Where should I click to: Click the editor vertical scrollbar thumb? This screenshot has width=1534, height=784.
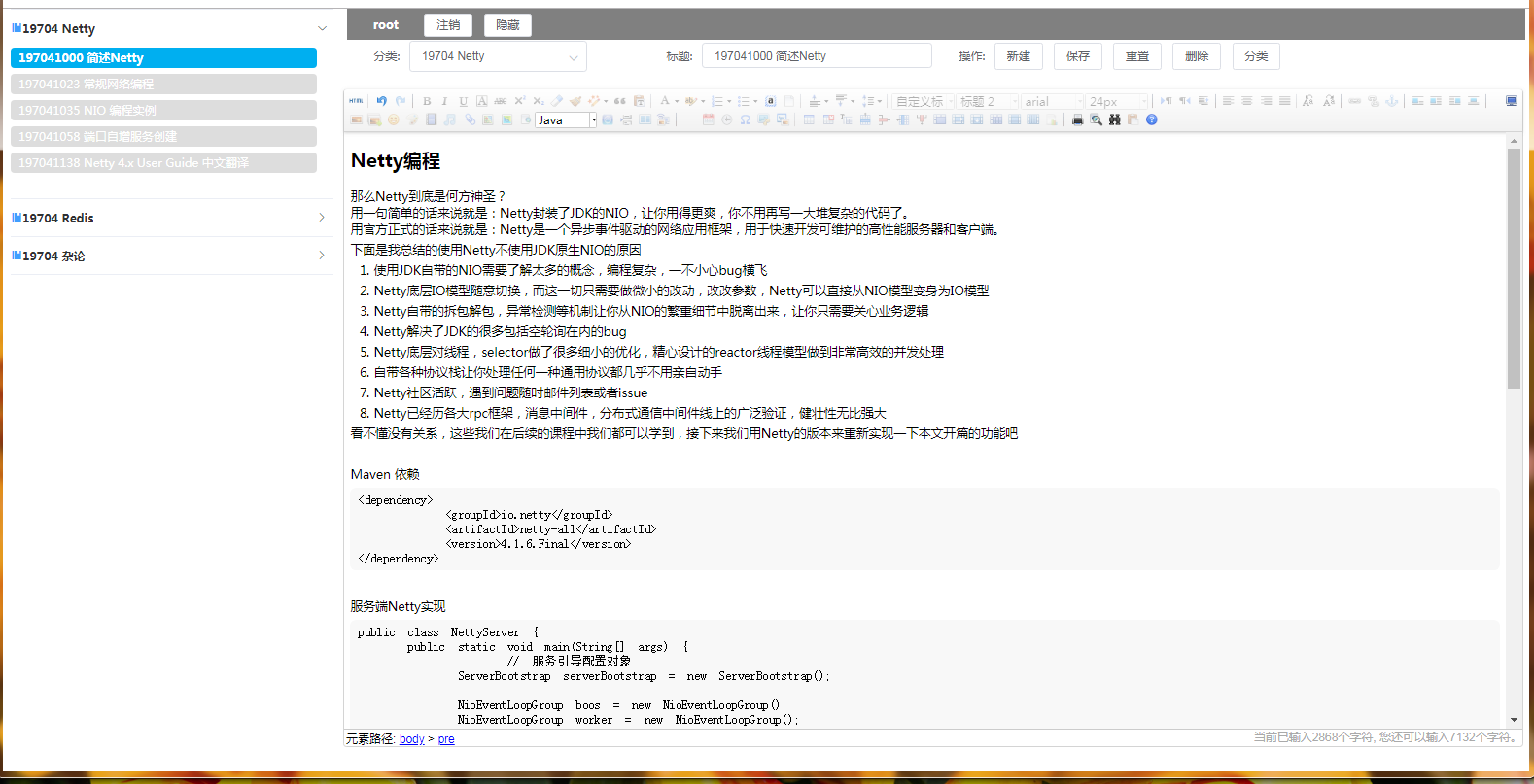tap(1514, 268)
